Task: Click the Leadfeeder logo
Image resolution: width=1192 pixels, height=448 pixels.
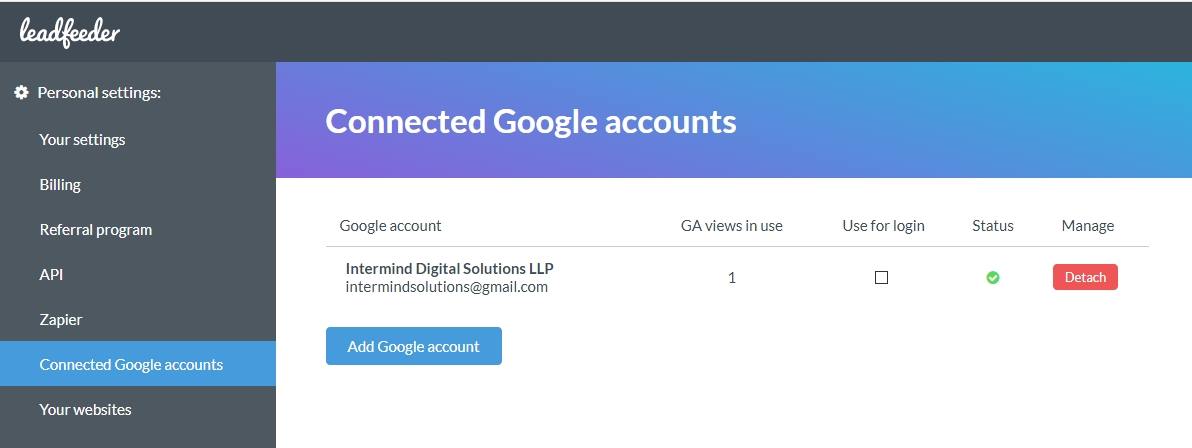Action: click(x=69, y=32)
